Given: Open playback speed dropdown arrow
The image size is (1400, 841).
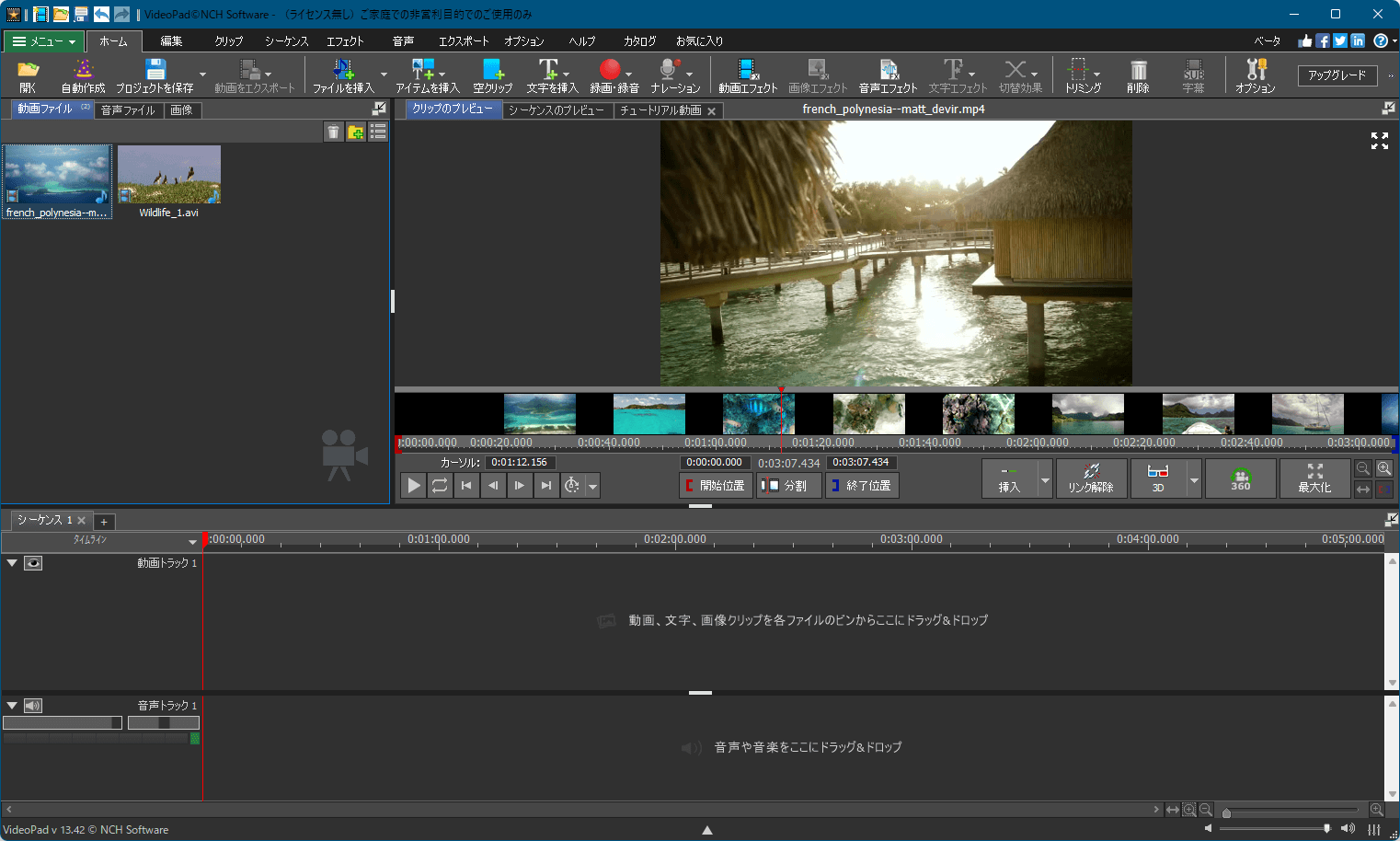Looking at the screenshot, I should (x=593, y=485).
